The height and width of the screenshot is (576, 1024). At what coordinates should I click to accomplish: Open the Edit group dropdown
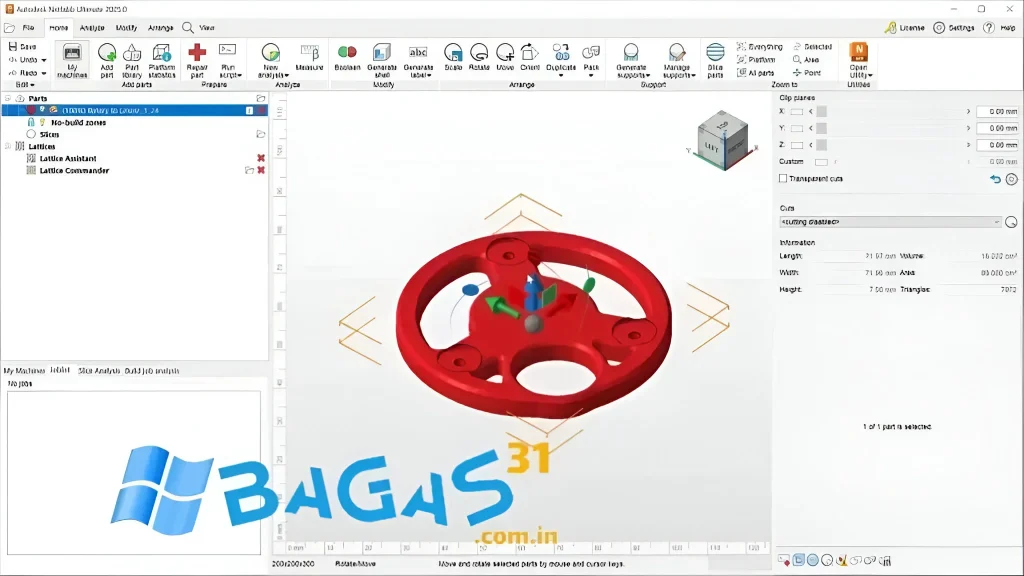pyautogui.click(x=25, y=84)
